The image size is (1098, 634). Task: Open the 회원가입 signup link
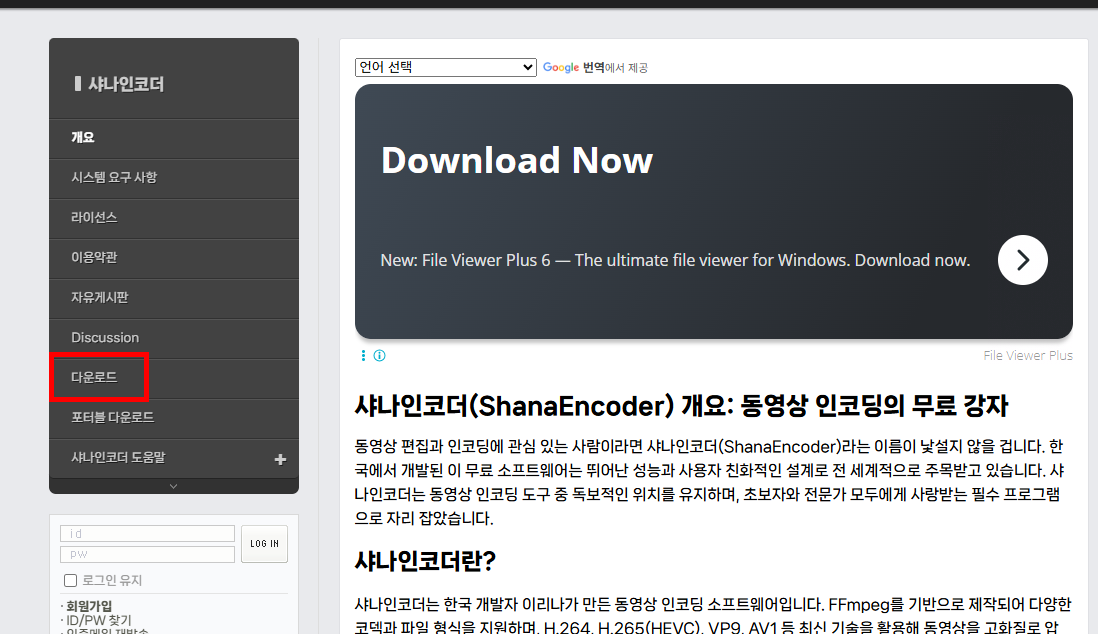pos(89,605)
